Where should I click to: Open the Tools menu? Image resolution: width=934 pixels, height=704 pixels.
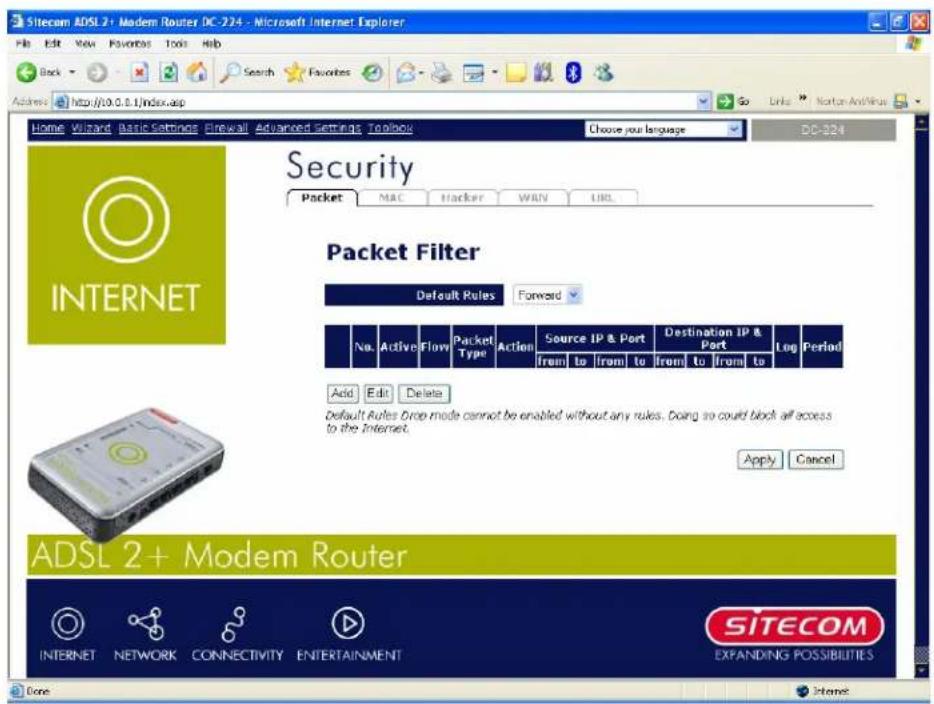point(176,43)
